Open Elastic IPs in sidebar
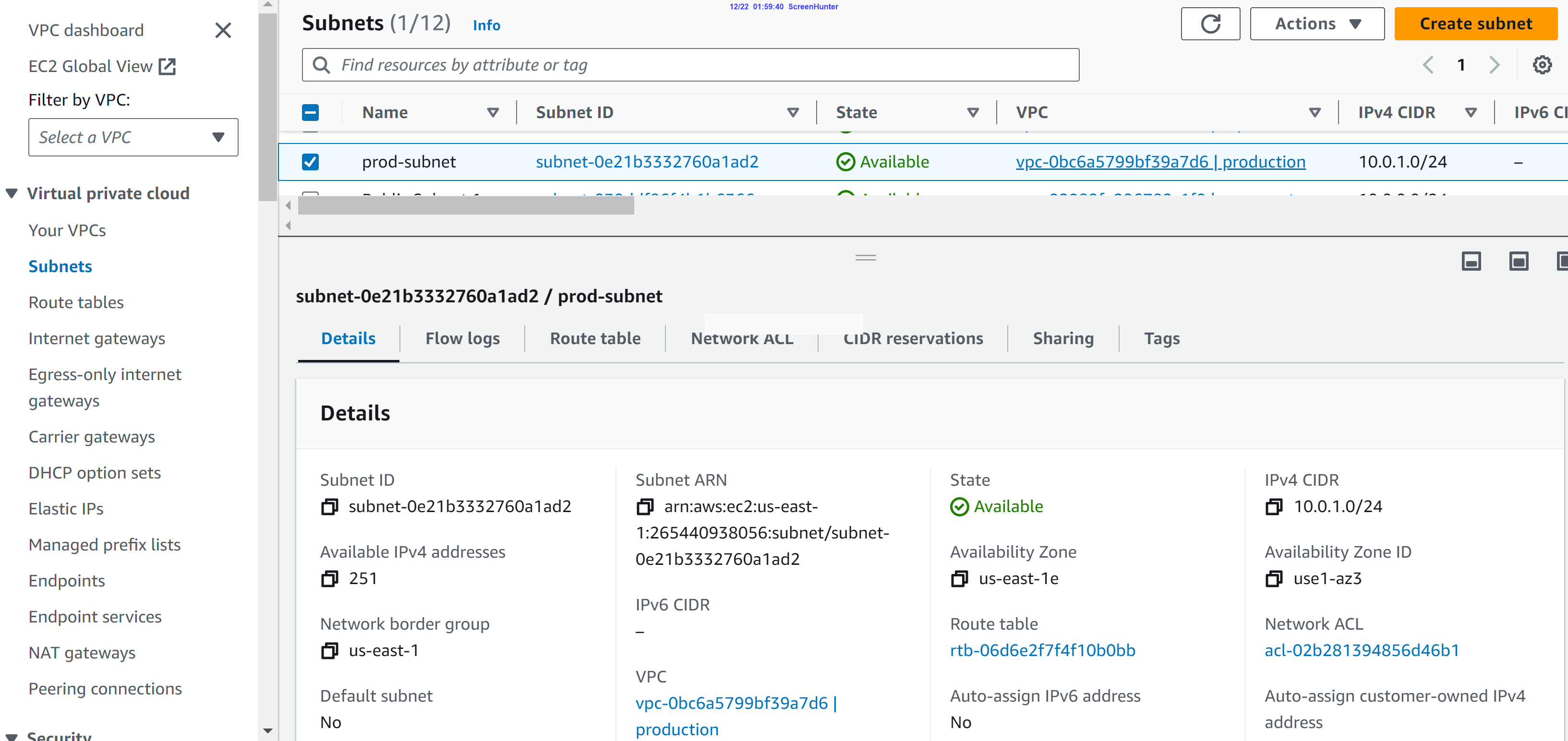The height and width of the screenshot is (741, 1568). pyautogui.click(x=66, y=509)
